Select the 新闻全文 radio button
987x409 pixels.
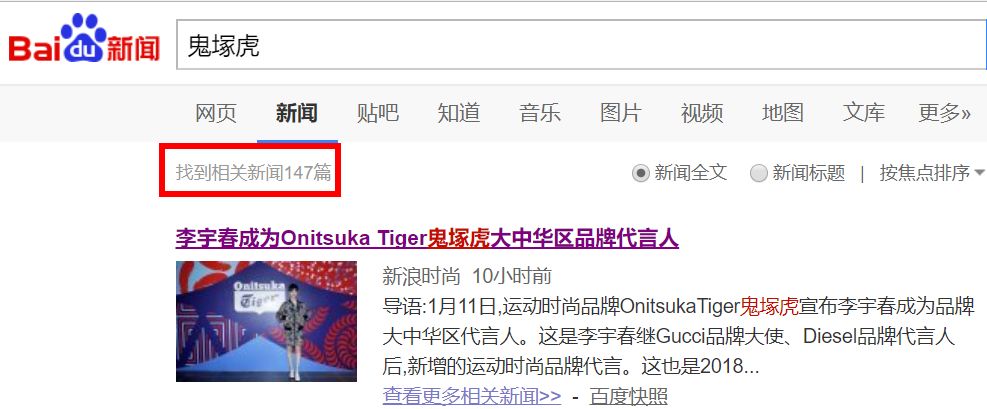coord(640,173)
